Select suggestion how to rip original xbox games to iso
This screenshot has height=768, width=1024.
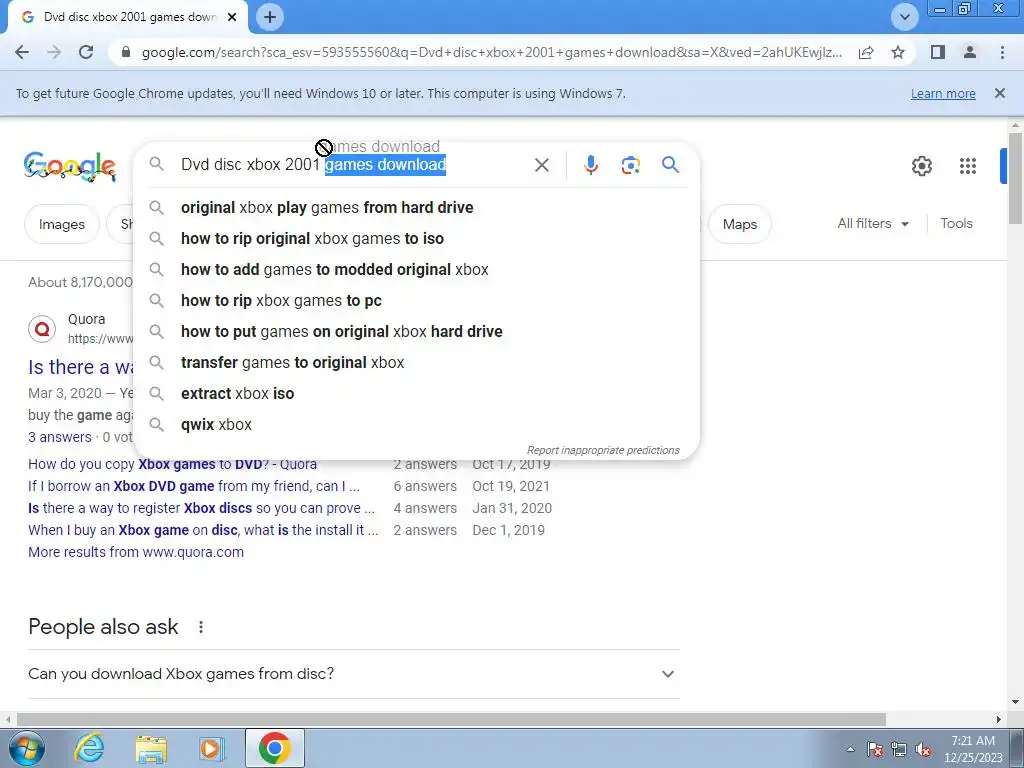(416, 238)
